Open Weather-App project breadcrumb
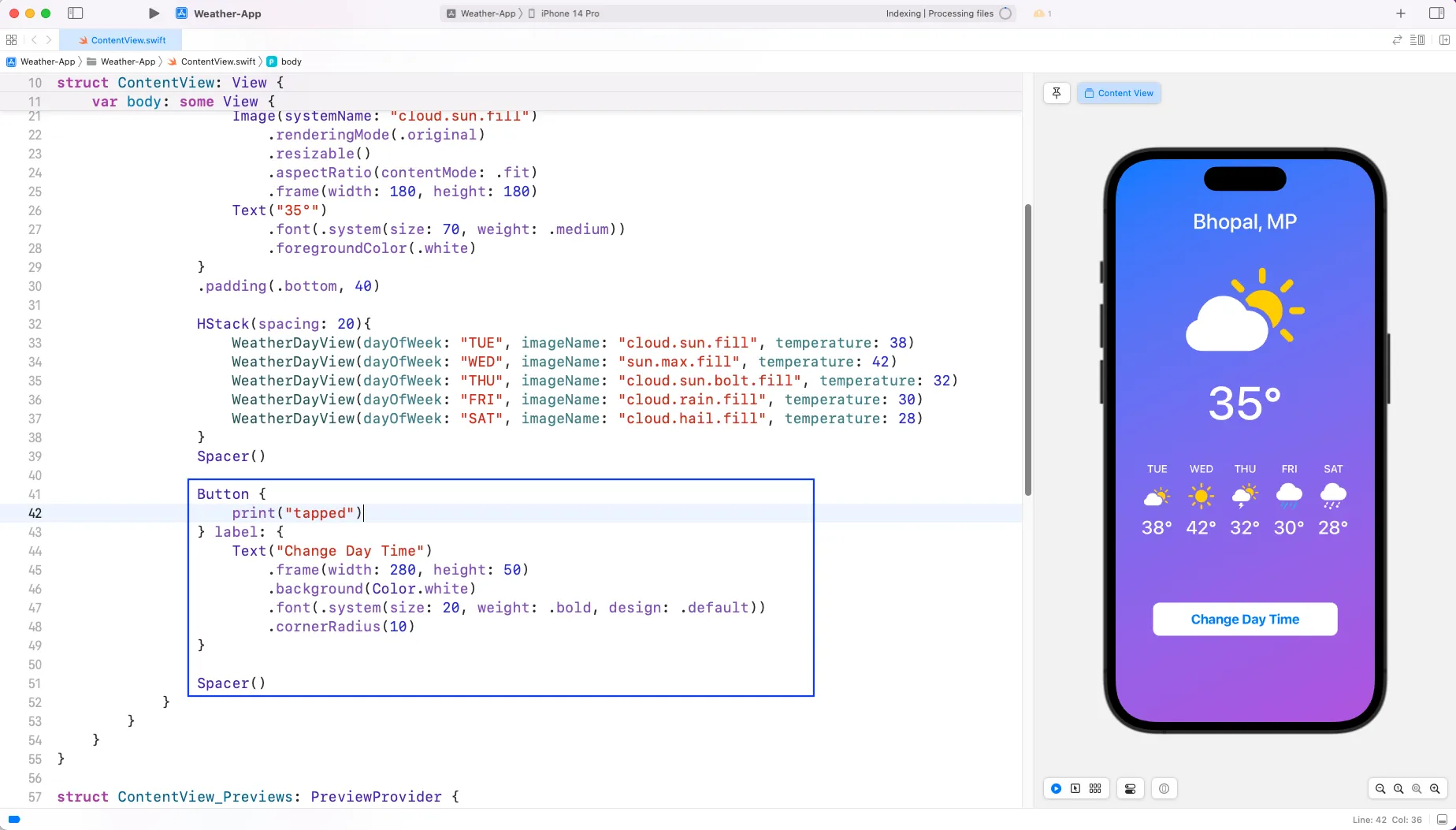 point(41,61)
